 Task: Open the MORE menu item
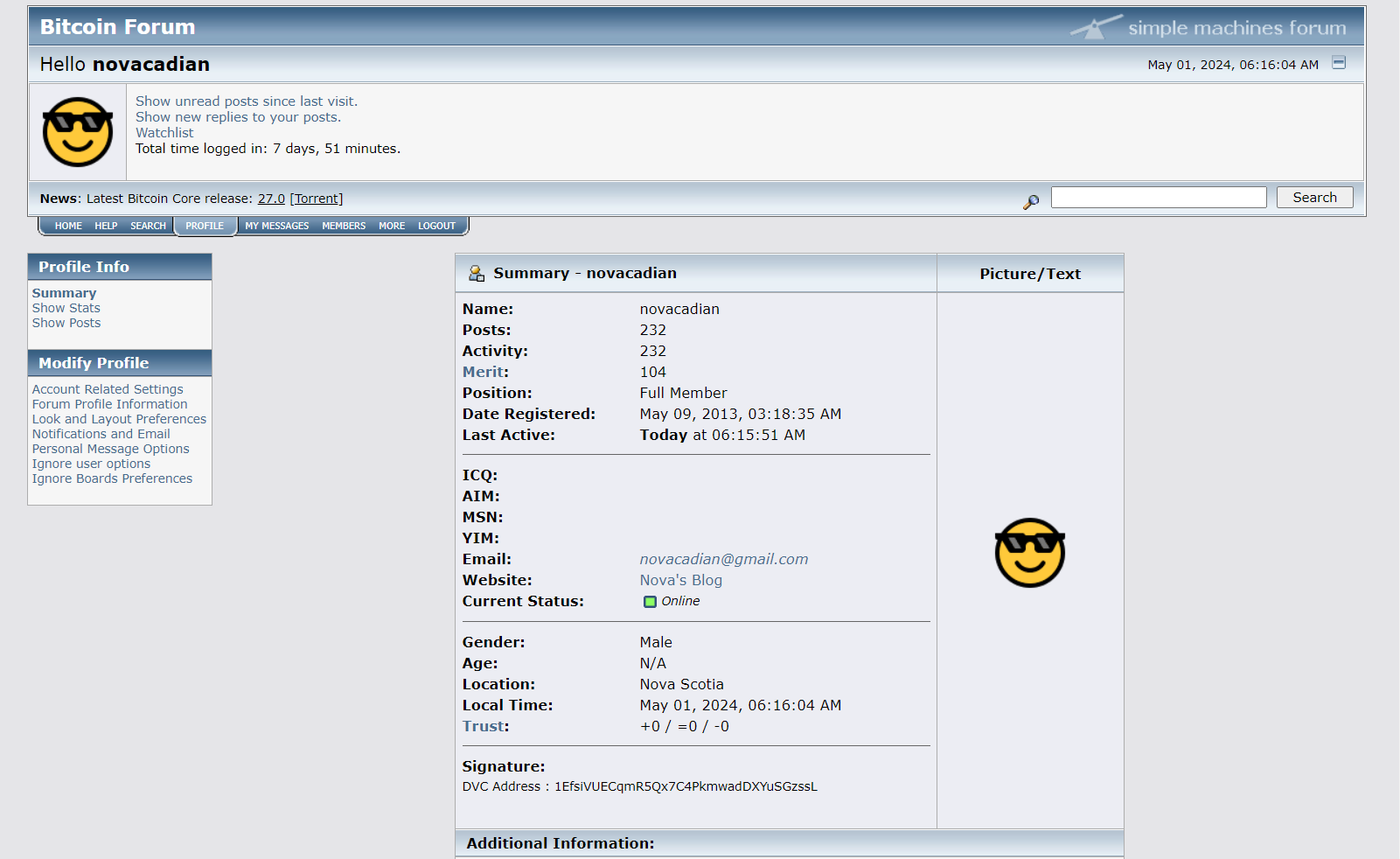pyautogui.click(x=392, y=226)
